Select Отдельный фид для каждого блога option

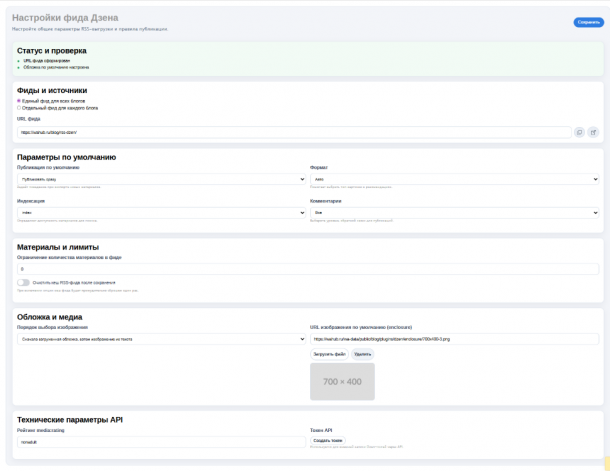[x=19, y=108]
